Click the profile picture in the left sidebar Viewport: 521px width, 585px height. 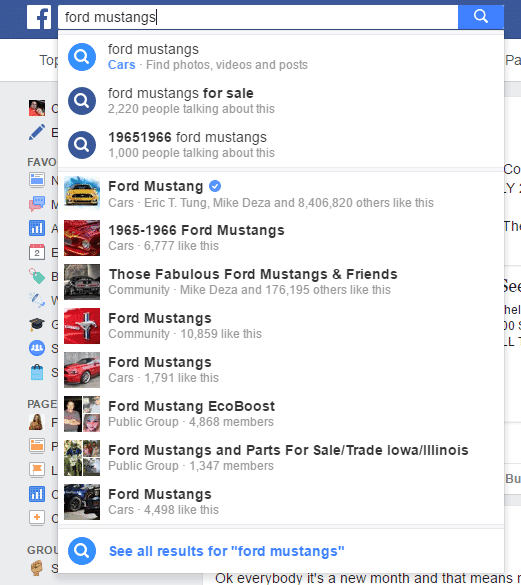[37, 108]
